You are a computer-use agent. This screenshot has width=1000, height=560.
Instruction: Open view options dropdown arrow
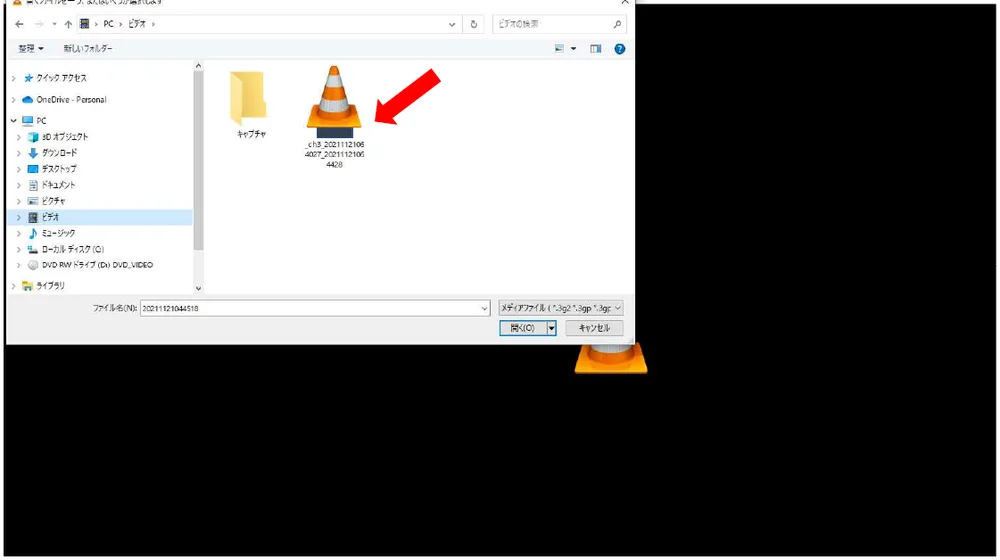point(573,48)
